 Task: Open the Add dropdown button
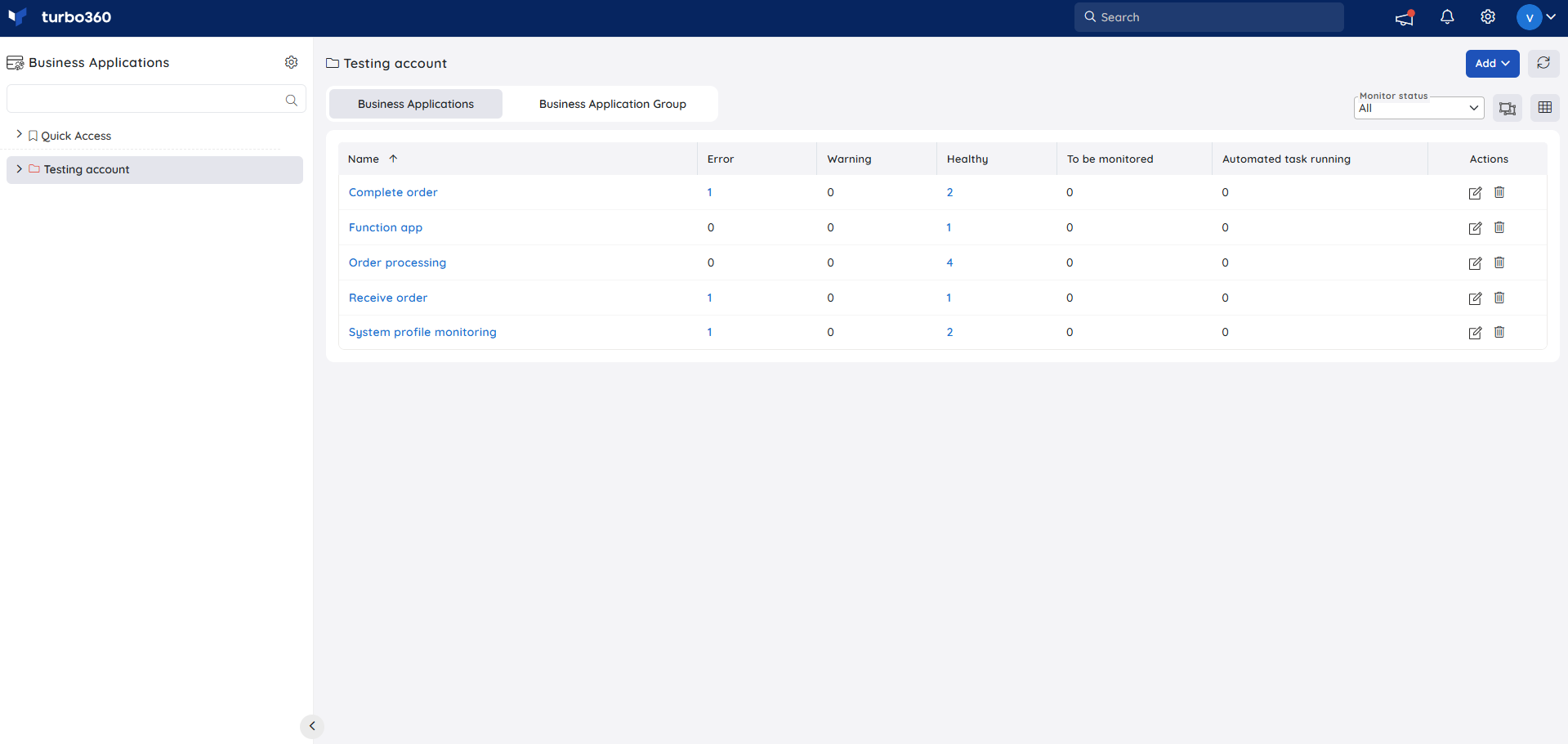point(1492,63)
